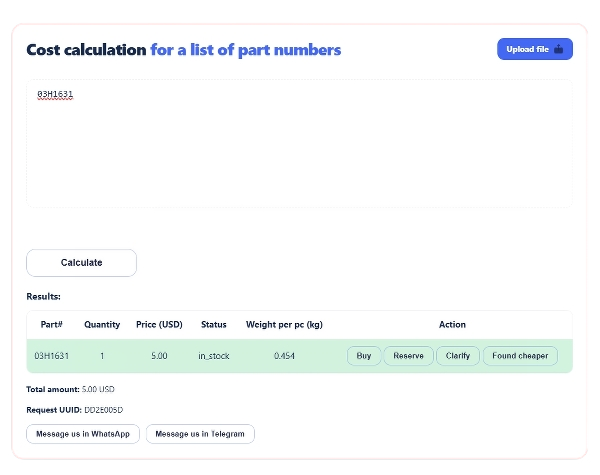
Task: Select the Weight per pc (kg) header
Action: 284,325
